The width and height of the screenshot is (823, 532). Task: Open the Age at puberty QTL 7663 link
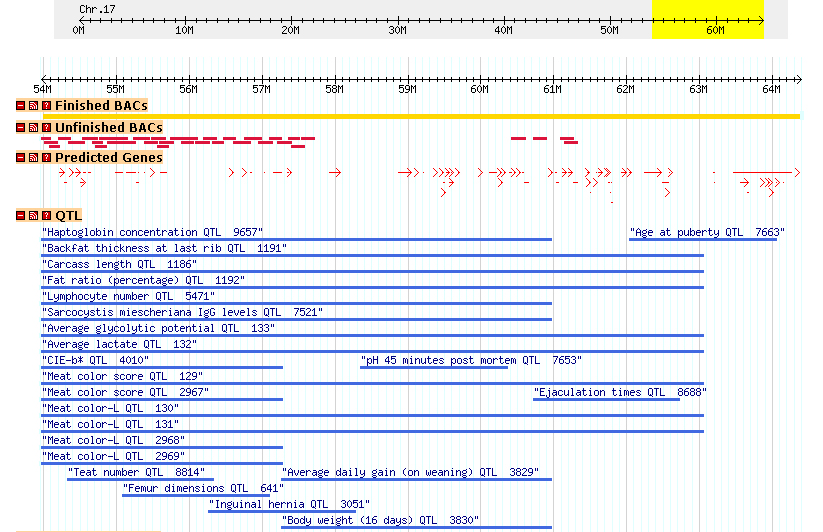coord(706,232)
